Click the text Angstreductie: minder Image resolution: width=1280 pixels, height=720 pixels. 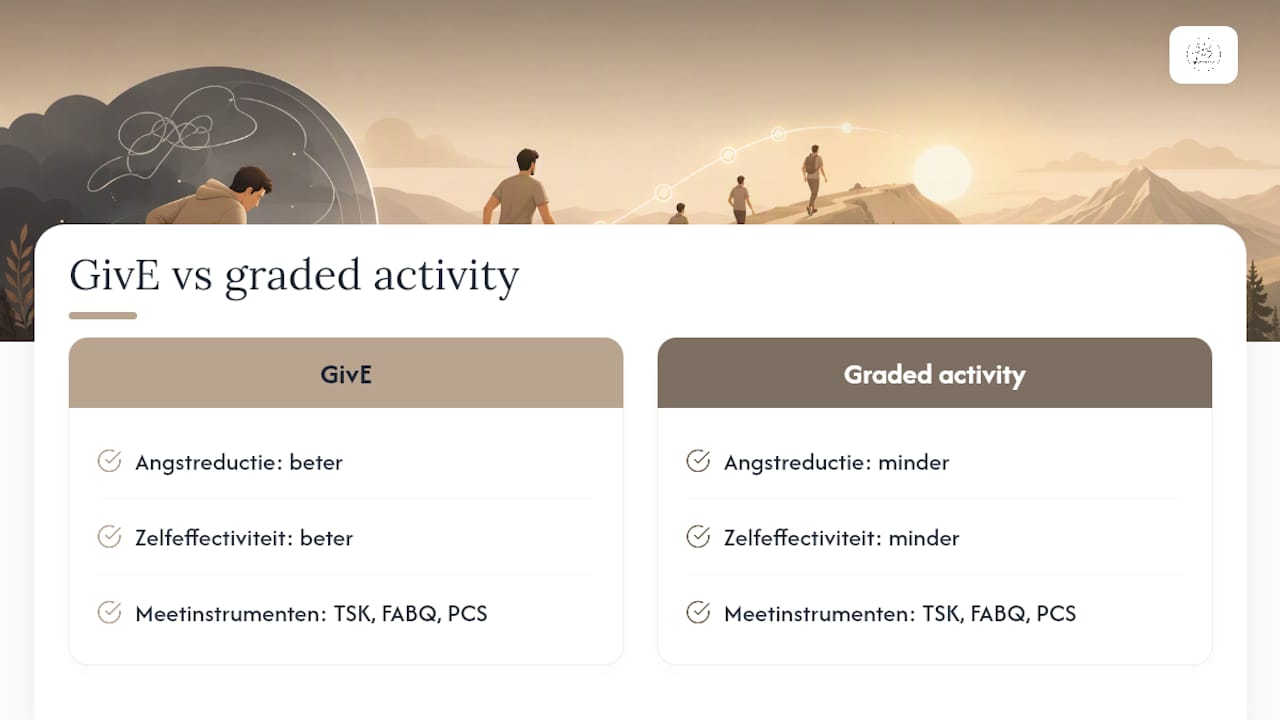(x=837, y=463)
